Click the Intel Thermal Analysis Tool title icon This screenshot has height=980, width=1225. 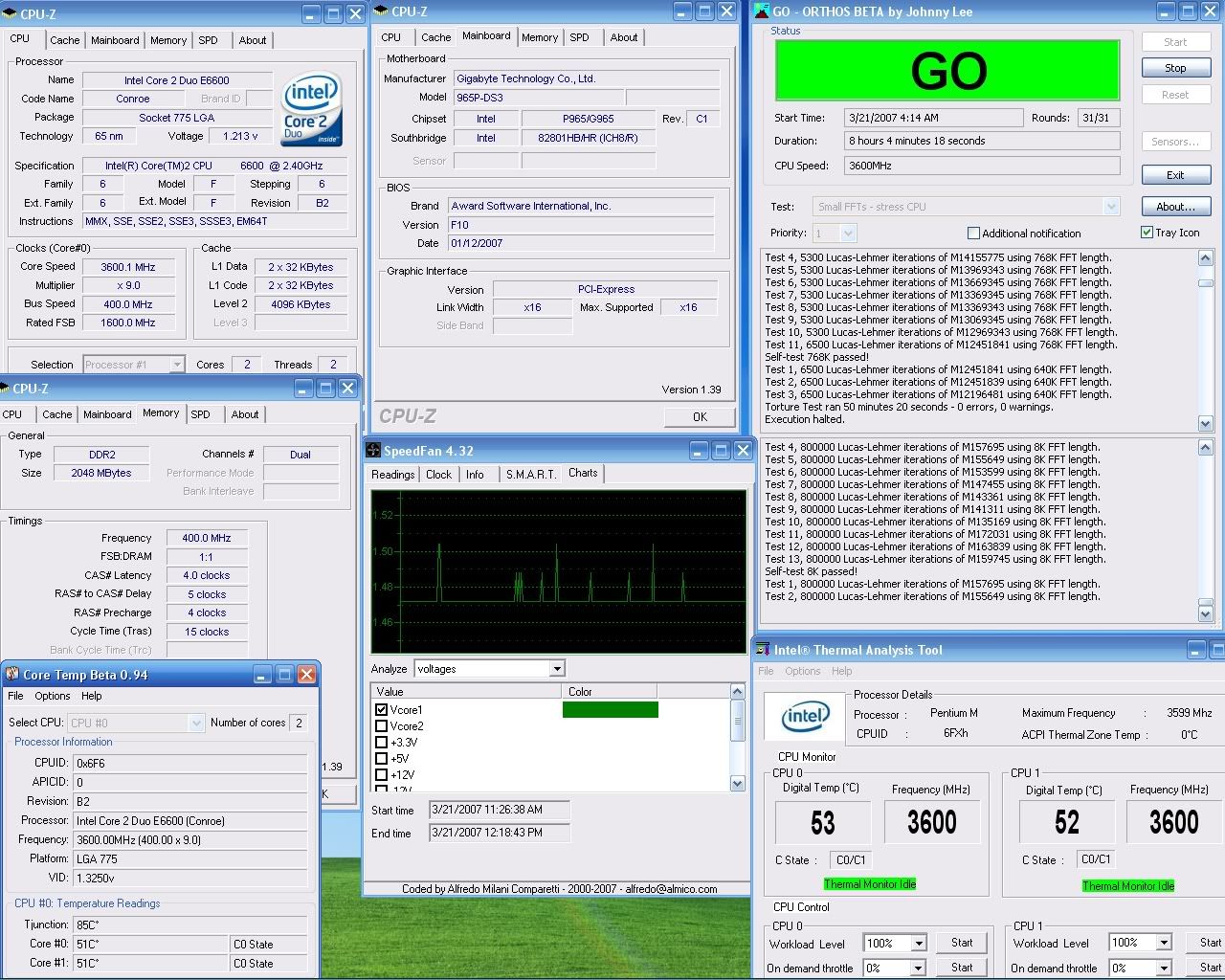pyautogui.click(x=763, y=650)
